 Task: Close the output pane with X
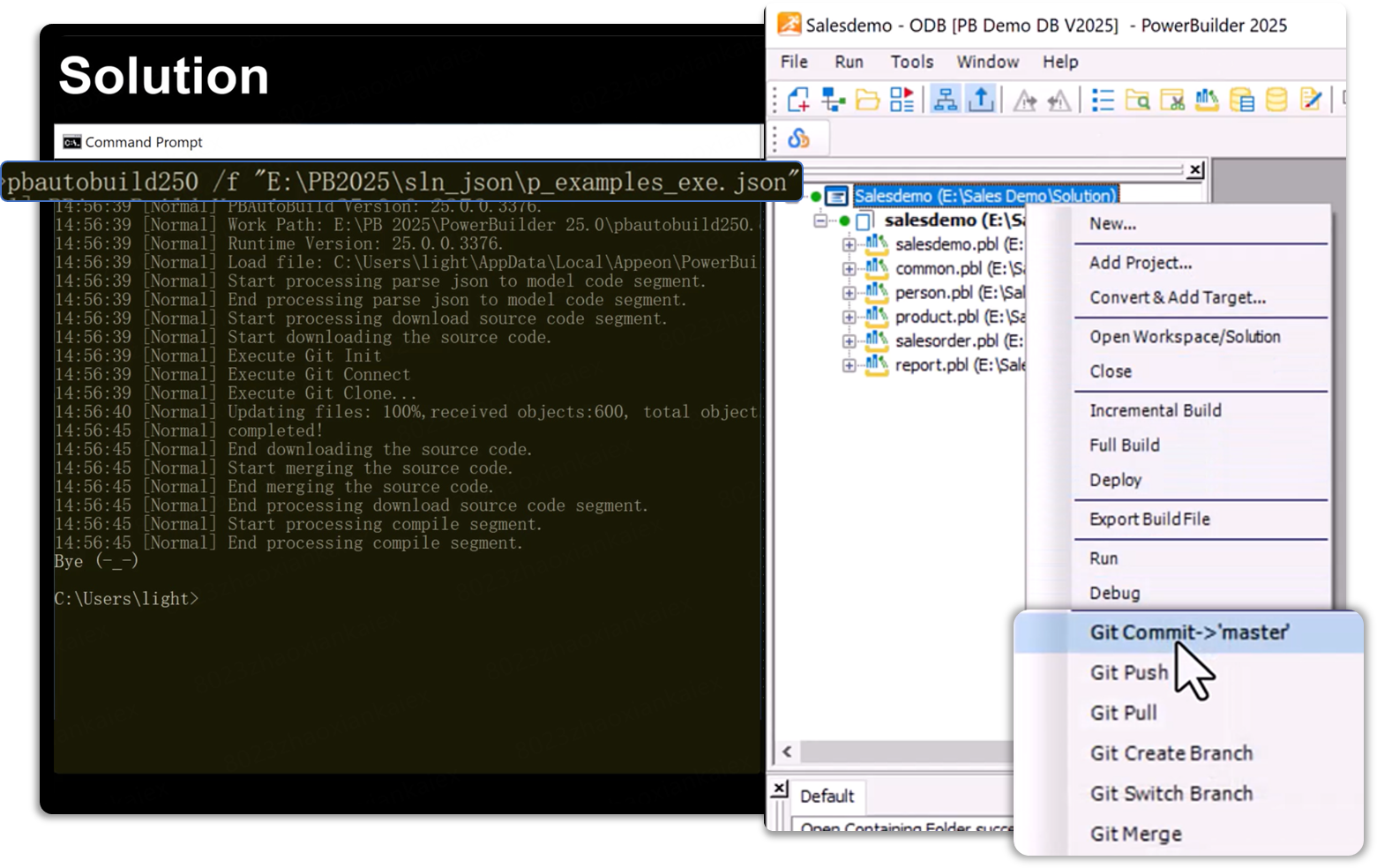point(780,789)
